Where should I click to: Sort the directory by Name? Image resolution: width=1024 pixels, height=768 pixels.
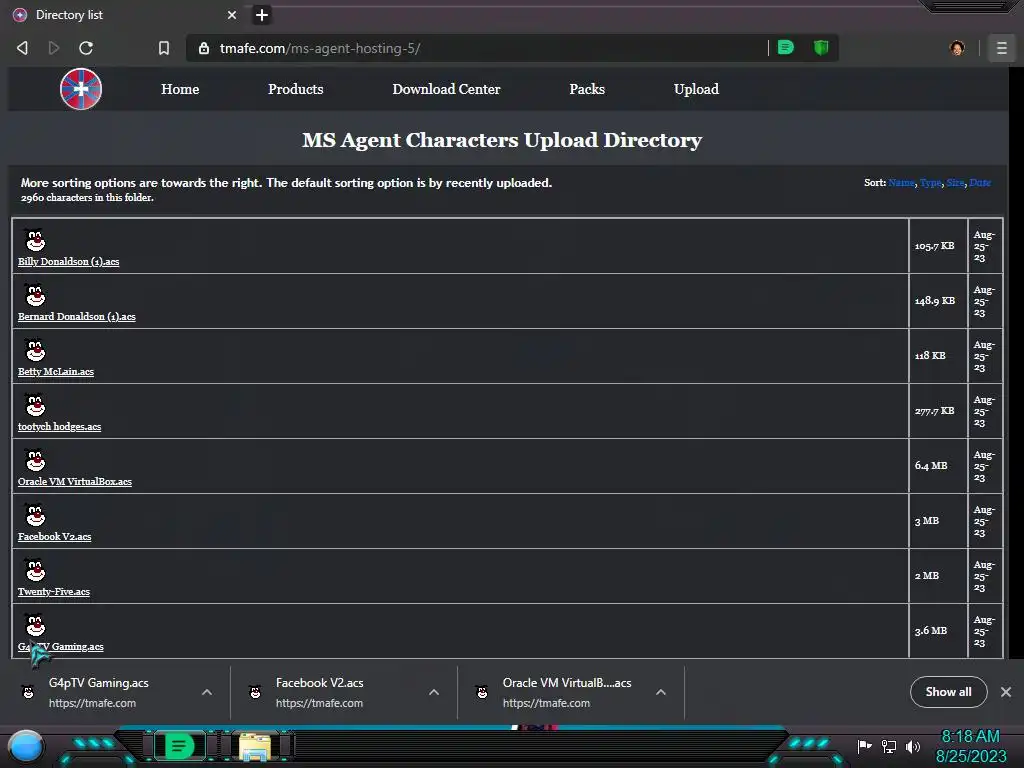pos(901,183)
